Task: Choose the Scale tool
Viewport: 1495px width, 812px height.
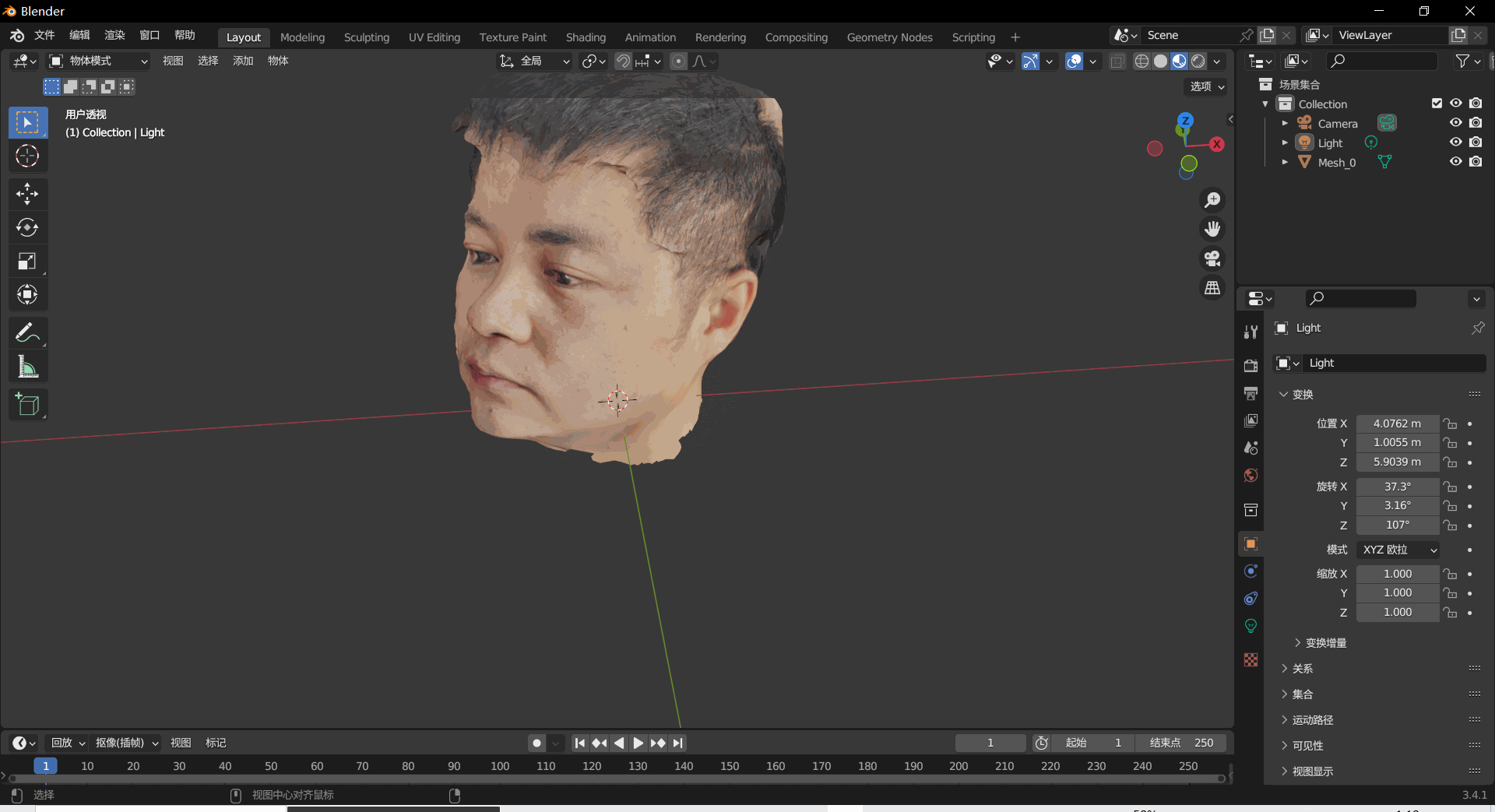Action: point(28,261)
